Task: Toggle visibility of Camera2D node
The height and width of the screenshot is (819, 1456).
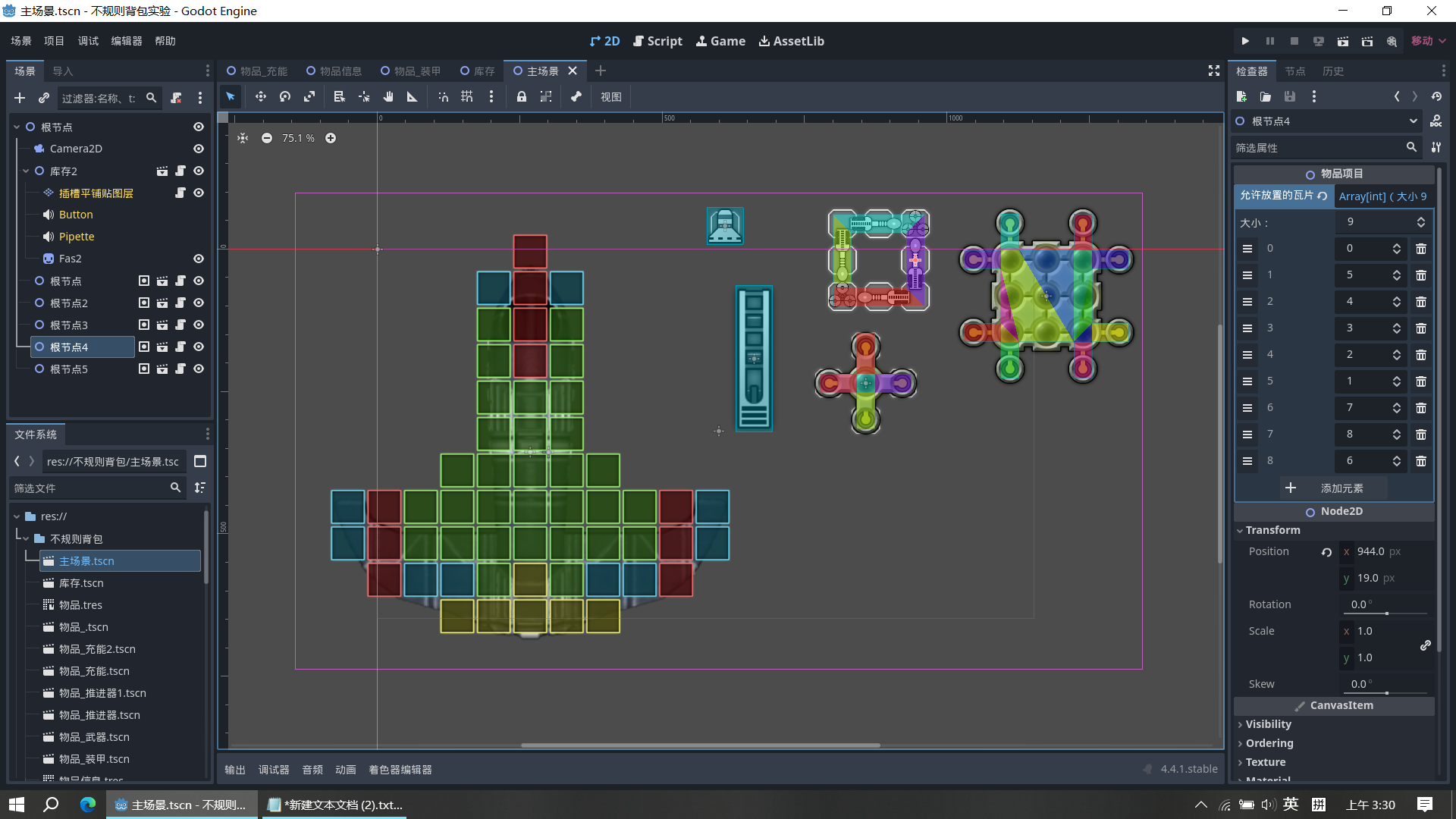Action: point(199,149)
